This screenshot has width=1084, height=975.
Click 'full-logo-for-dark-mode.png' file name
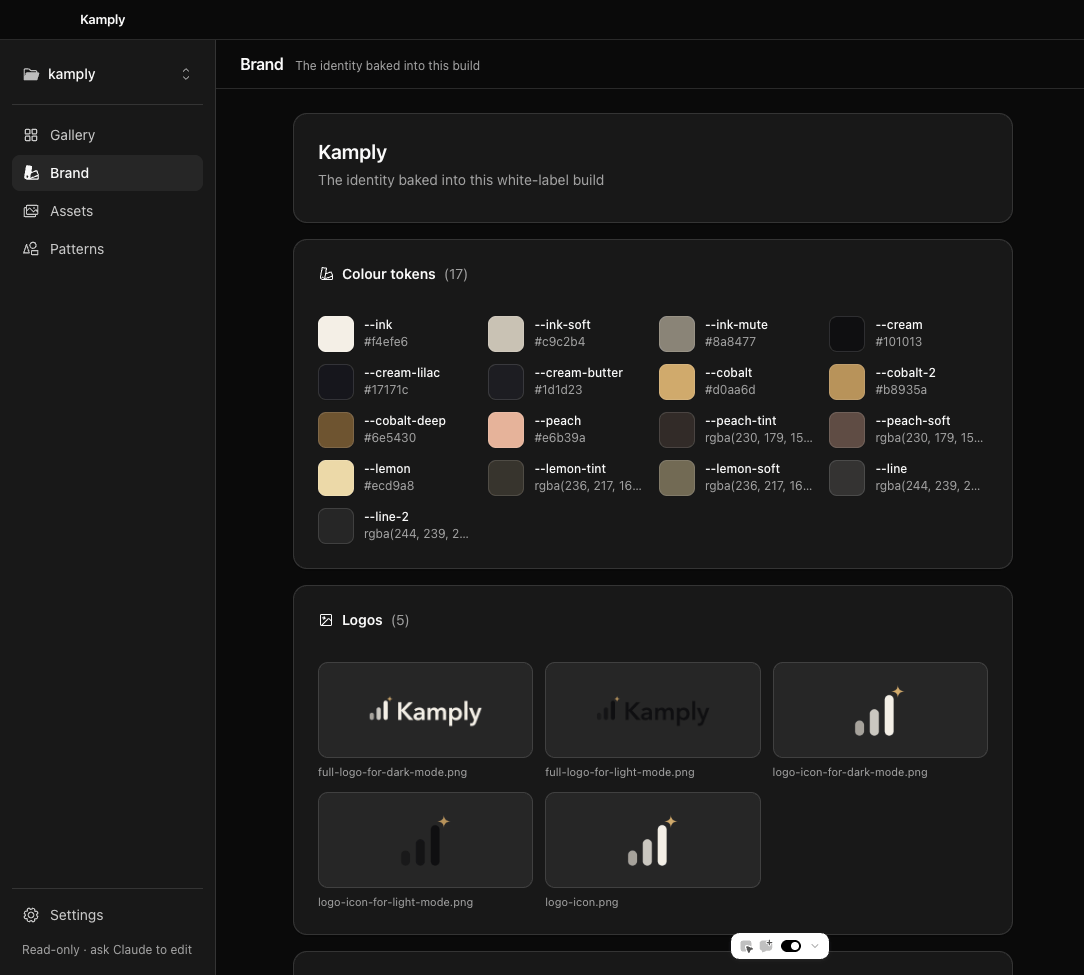(392, 772)
